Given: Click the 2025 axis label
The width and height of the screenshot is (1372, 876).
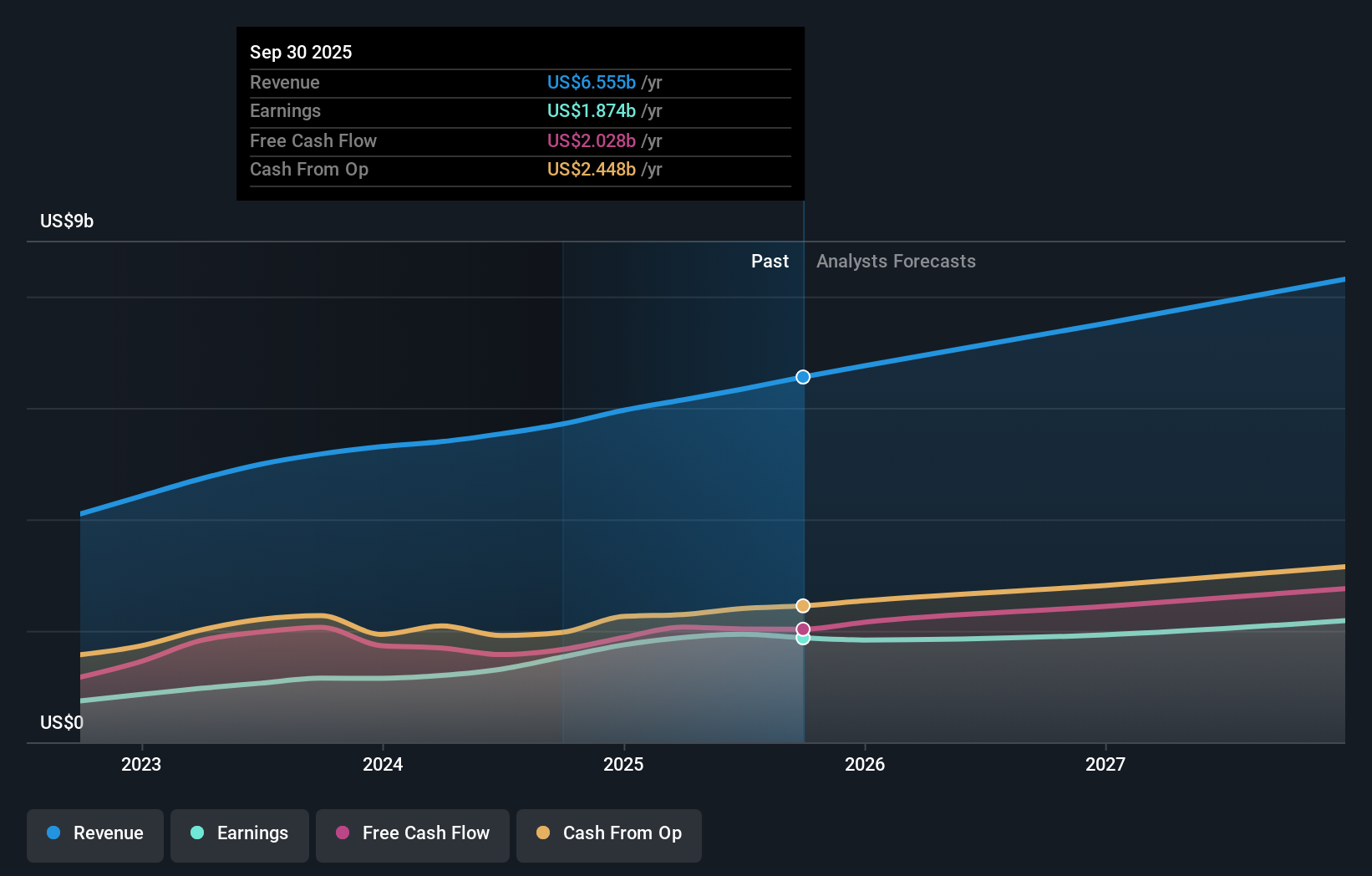Looking at the screenshot, I should click(623, 763).
